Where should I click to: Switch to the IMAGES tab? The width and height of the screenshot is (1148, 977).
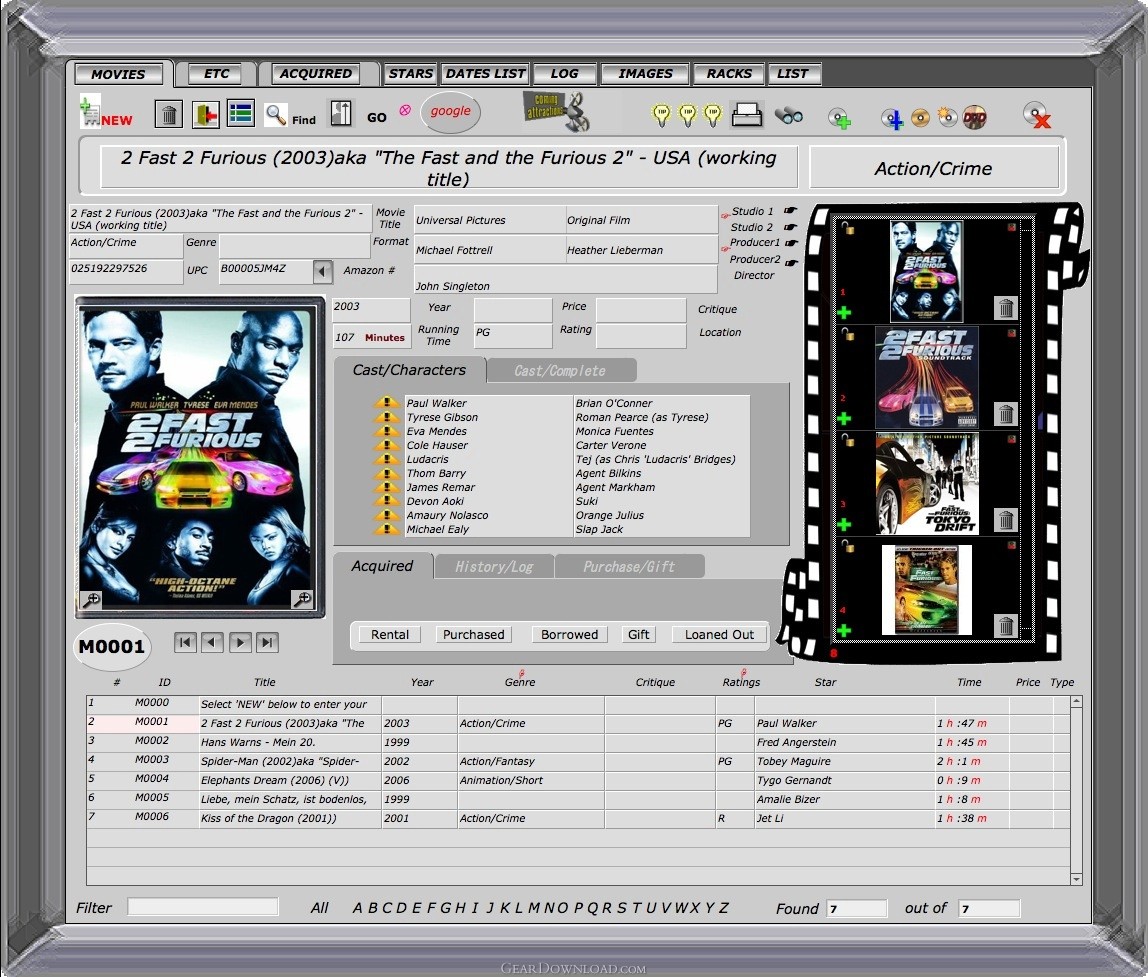pos(645,73)
